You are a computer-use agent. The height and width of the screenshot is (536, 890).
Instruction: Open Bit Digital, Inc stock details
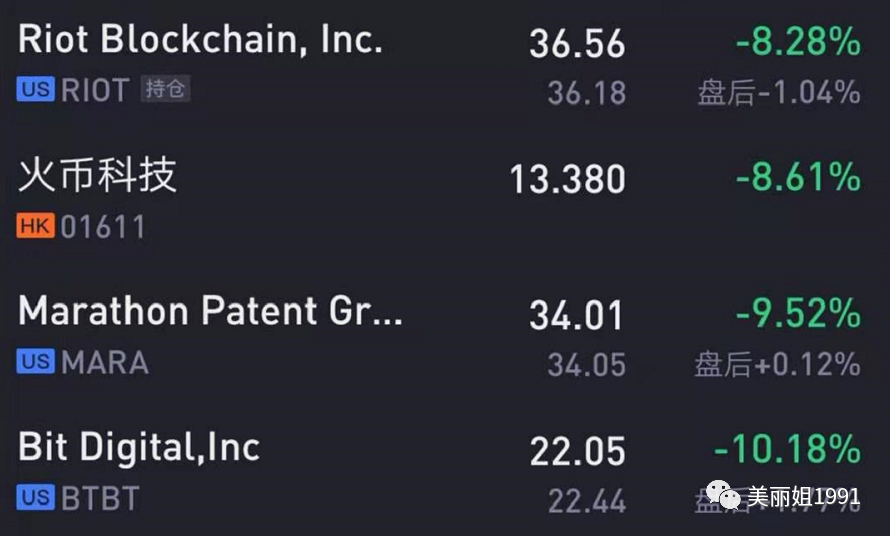point(139,447)
